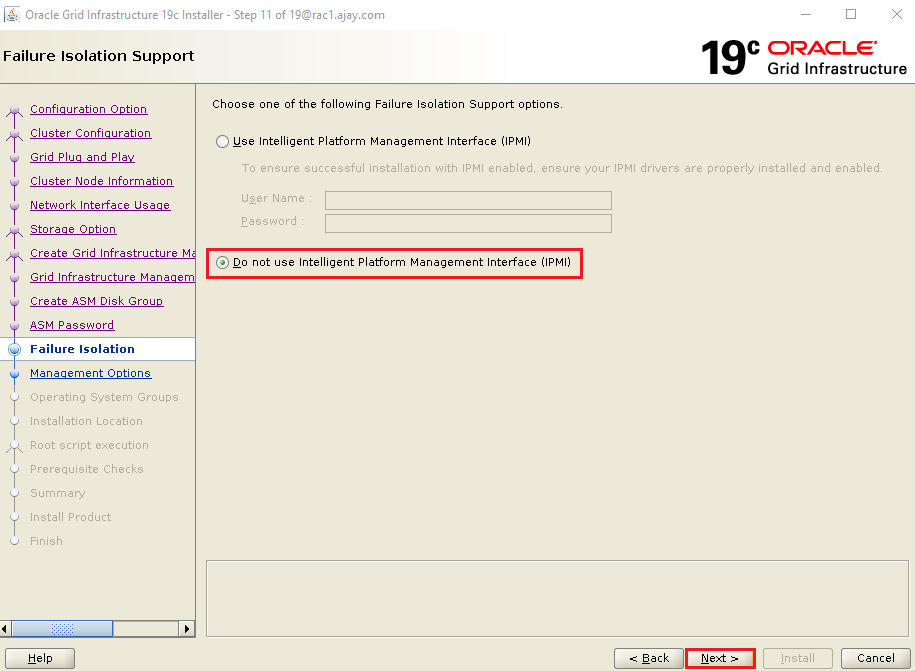
Task: Click the Next button
Action: (x=720, y=658)
